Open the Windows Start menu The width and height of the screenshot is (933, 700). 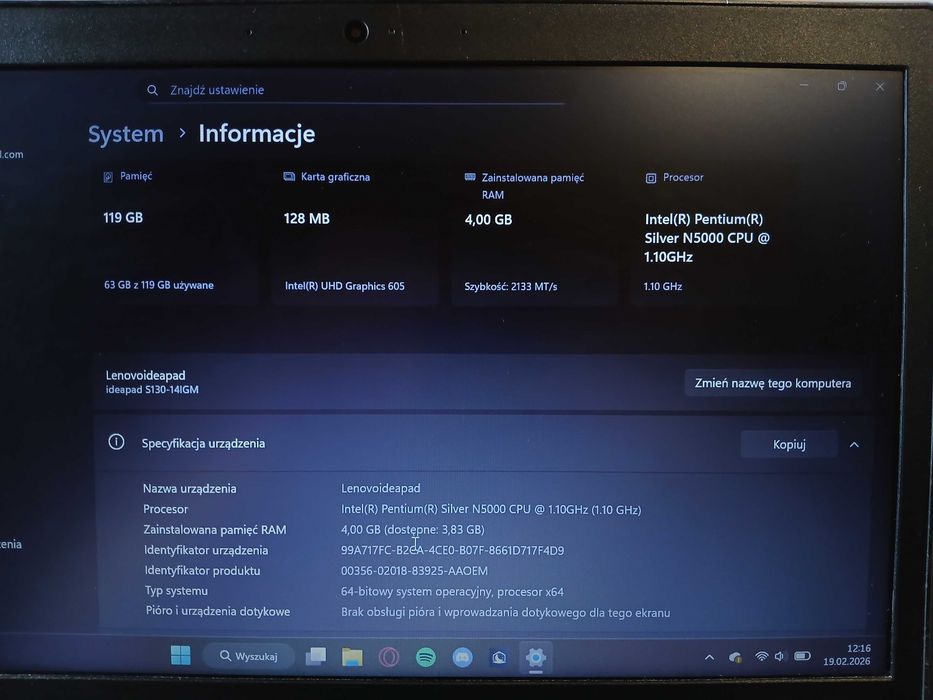click(180, 655)
